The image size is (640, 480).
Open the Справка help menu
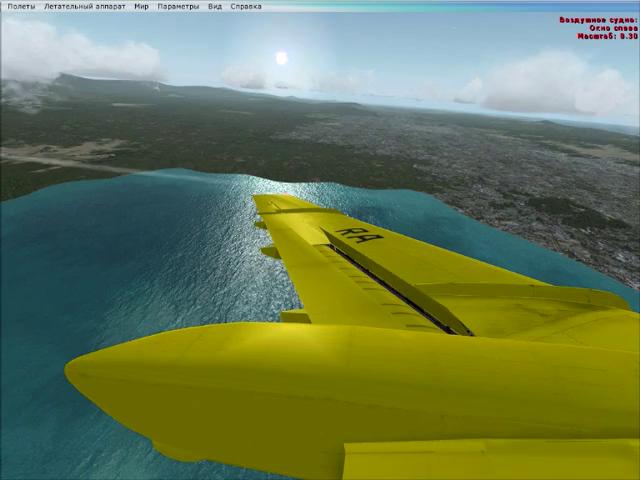click(x=246, y=6)
